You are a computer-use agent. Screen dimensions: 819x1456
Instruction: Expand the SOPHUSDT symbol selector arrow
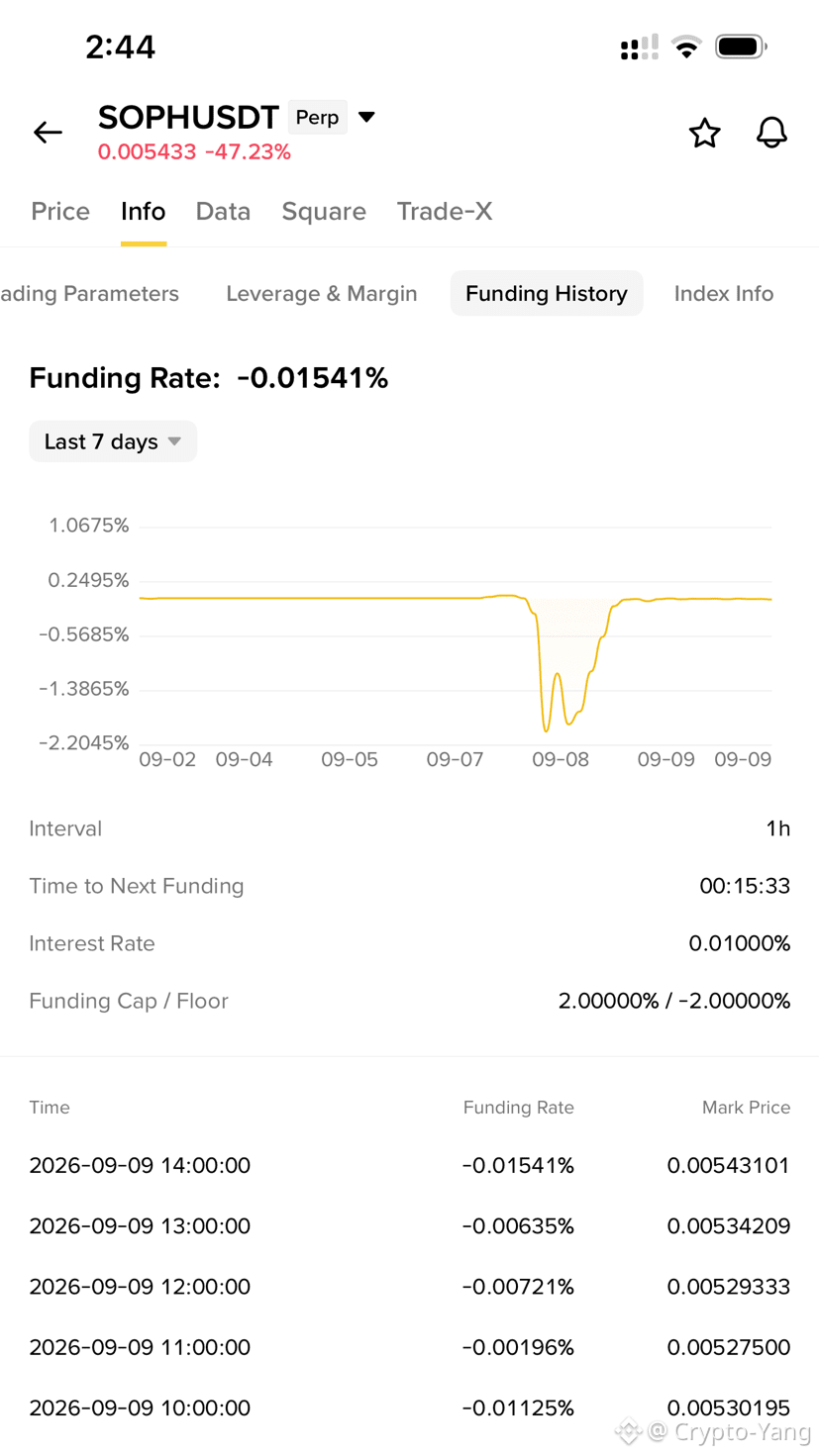[366, 117]
